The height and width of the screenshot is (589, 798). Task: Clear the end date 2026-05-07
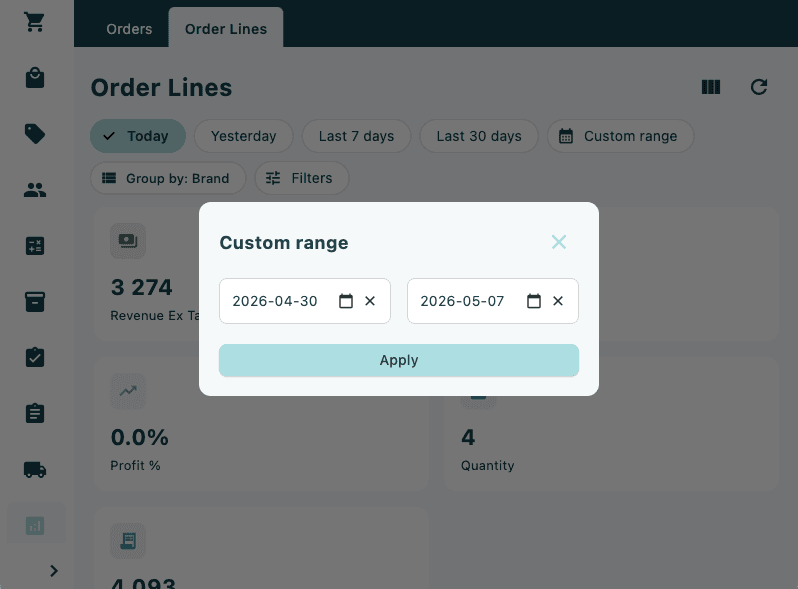coord(558,301)
